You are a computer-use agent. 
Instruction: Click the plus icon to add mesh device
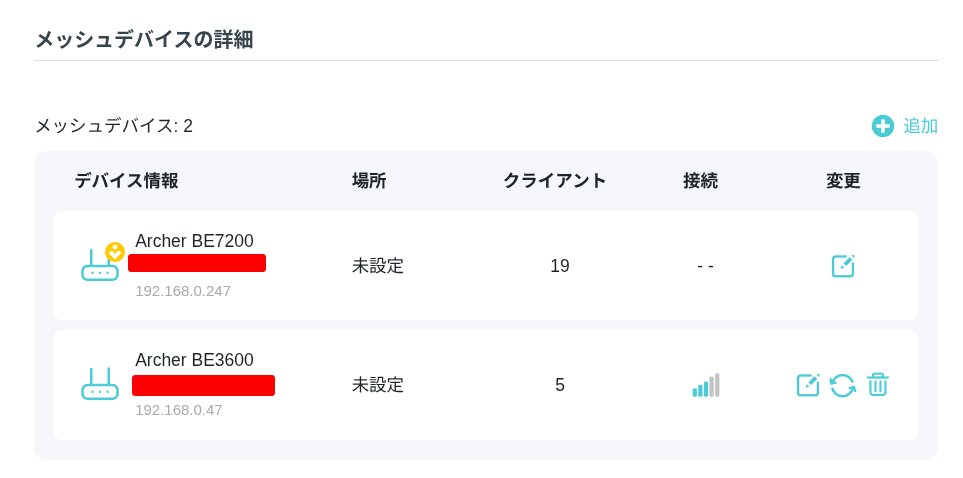882,126
